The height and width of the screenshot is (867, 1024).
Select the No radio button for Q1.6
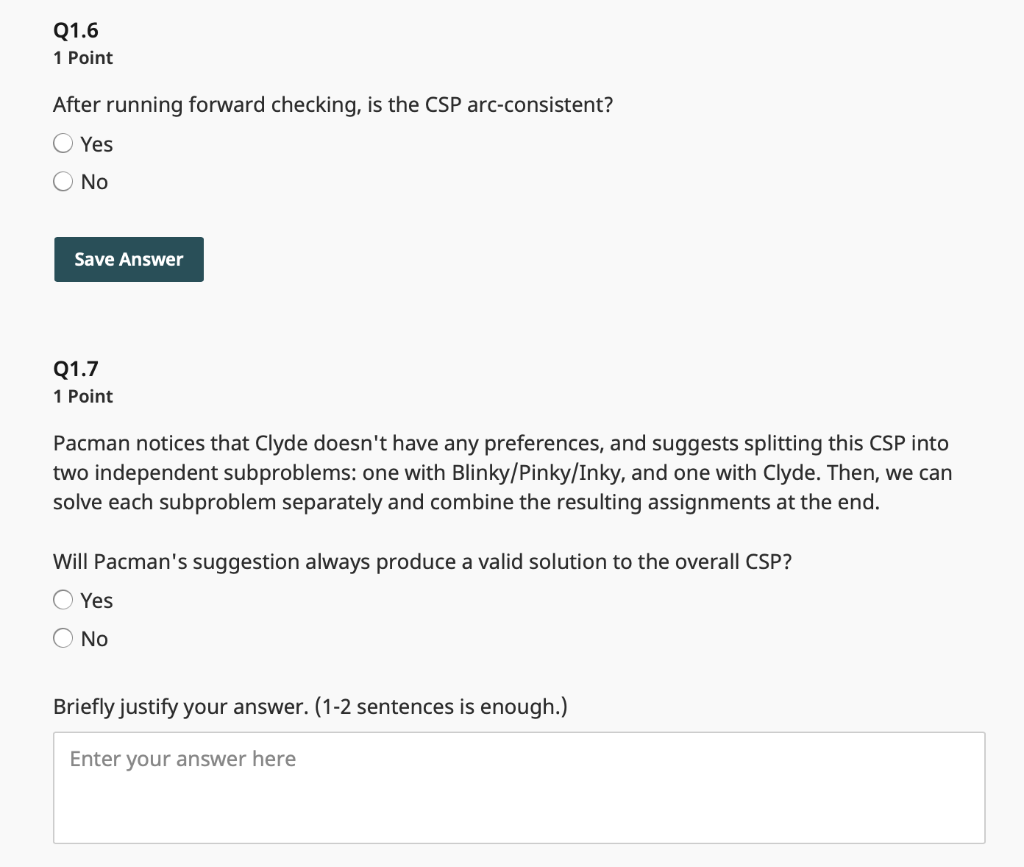[63, 182]
